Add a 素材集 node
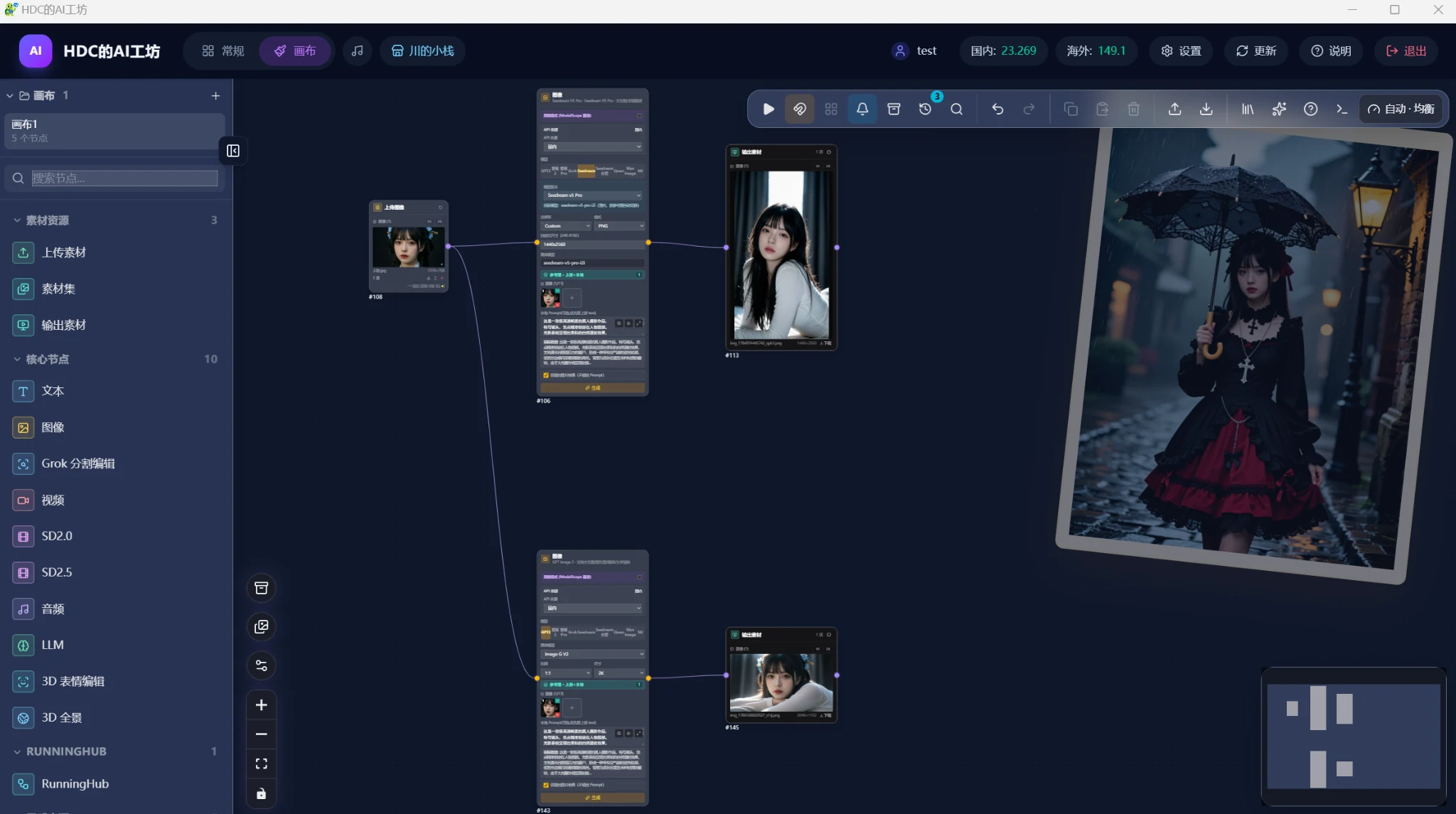1456x814 pixels. tap(114, 289)
